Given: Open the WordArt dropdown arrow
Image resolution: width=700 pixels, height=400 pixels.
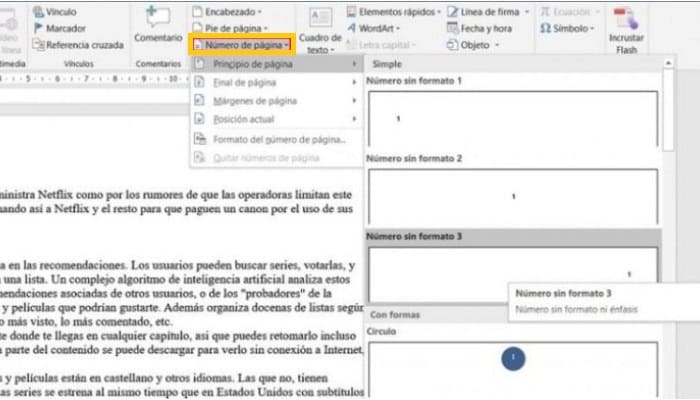Looking at the screenshot, I should (x=398, y=29).
